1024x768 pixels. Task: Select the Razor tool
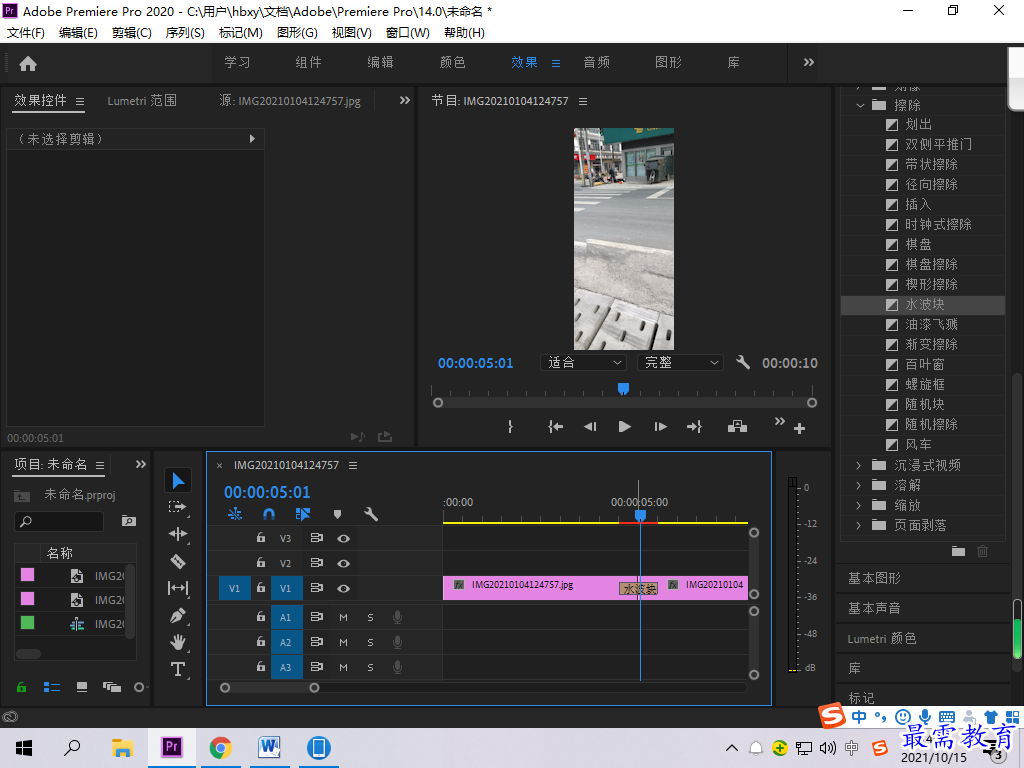(x=178, y=561)
